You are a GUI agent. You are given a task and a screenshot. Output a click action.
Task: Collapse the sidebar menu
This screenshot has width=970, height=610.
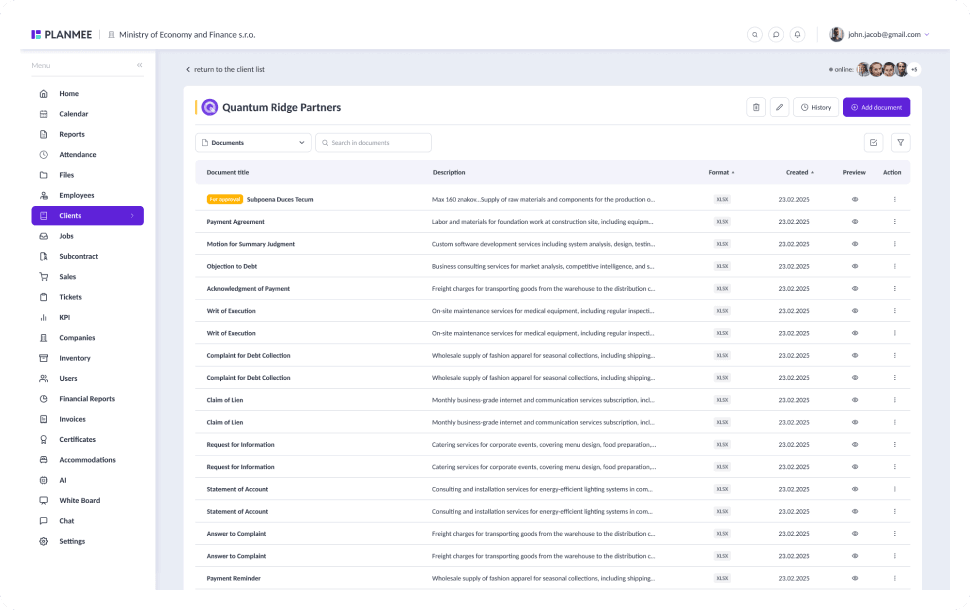tap(140, 65)
